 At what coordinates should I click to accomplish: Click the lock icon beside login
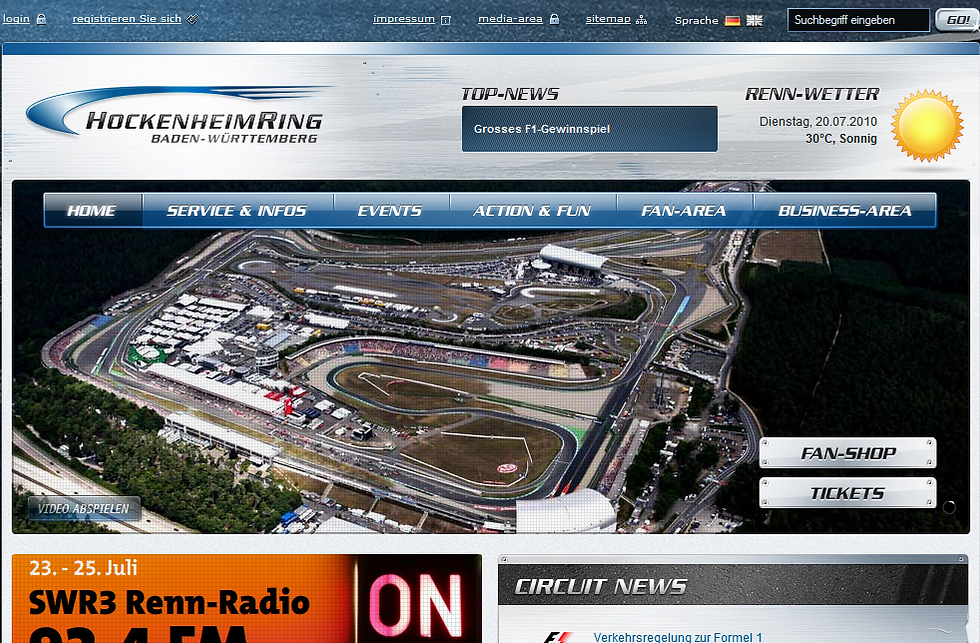tap(41, 19)
